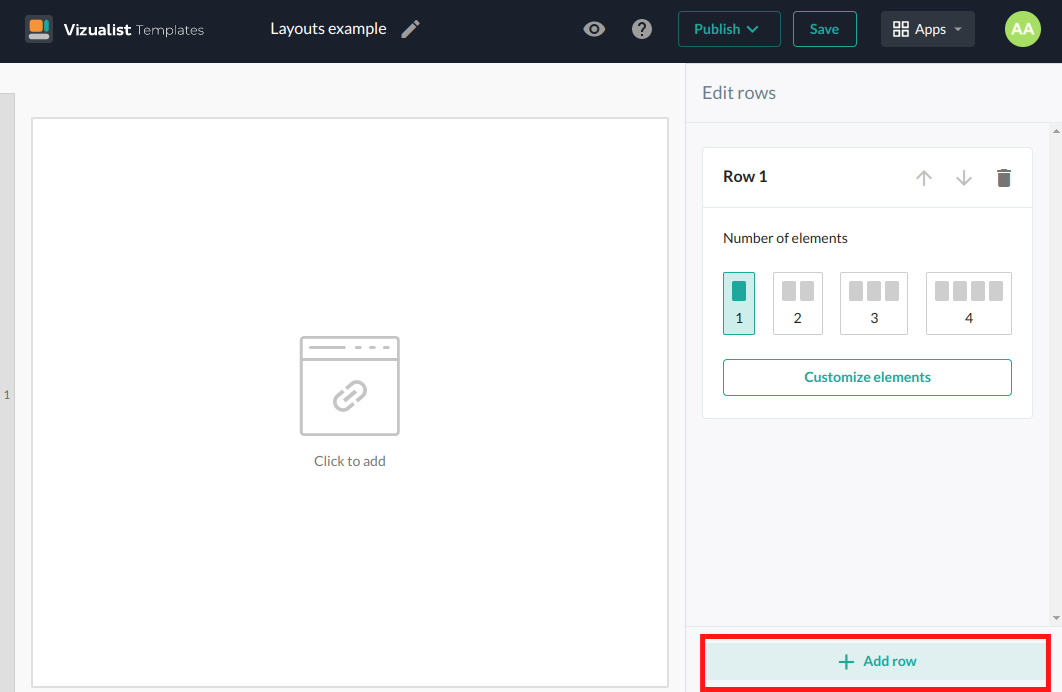This screenshot has width=1062, height=692.
Task: Move Row 1 down with arrow
Action: [x=964, y=178]
